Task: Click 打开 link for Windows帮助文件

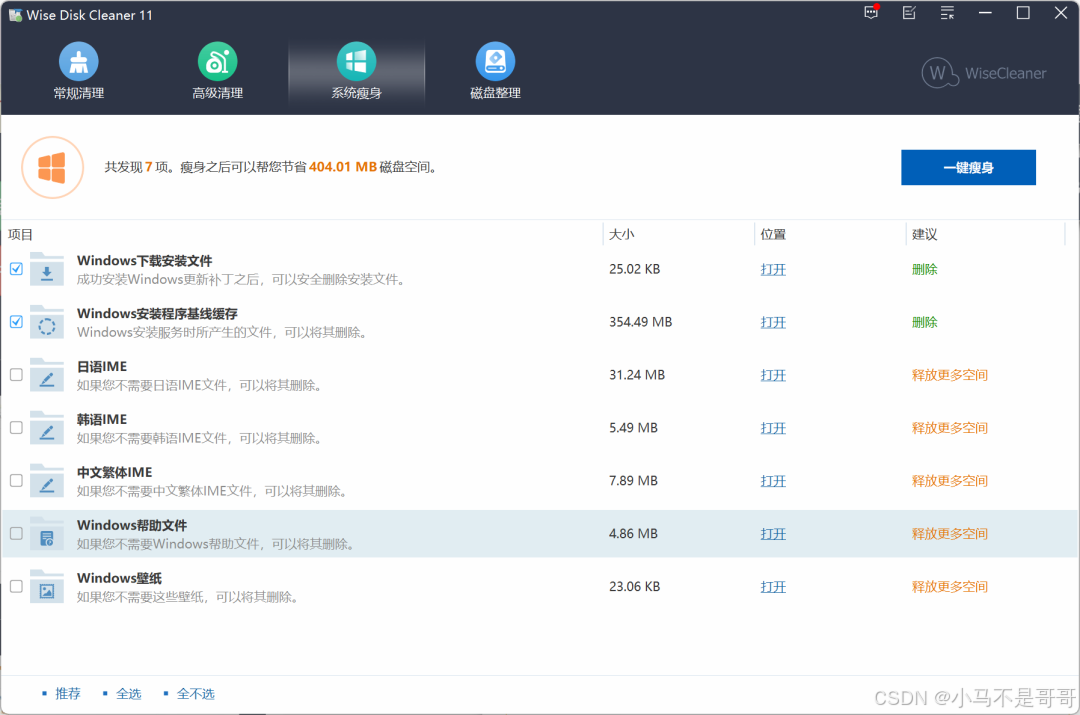Action: [773, 534]
